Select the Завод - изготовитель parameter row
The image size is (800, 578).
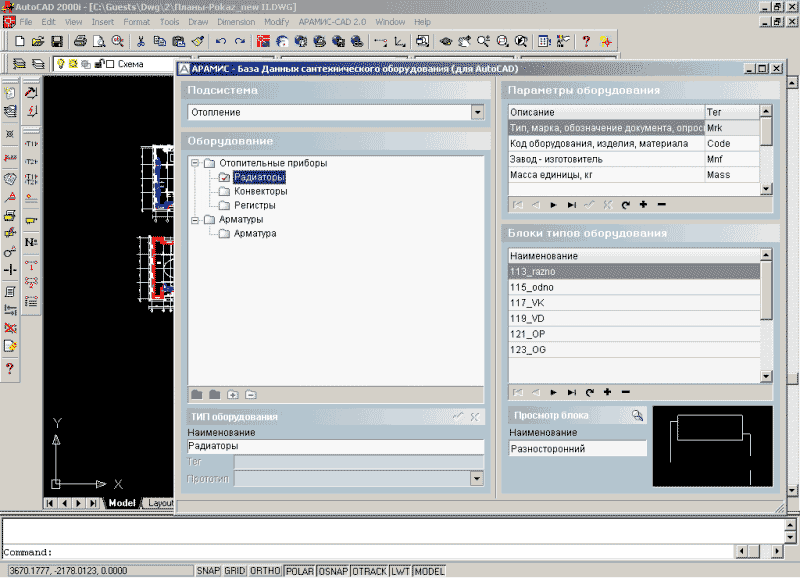coord(634,159)
